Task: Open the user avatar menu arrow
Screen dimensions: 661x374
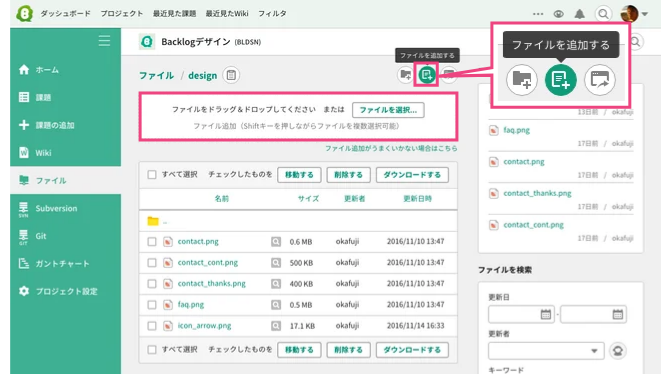Action: click(645, 14)
